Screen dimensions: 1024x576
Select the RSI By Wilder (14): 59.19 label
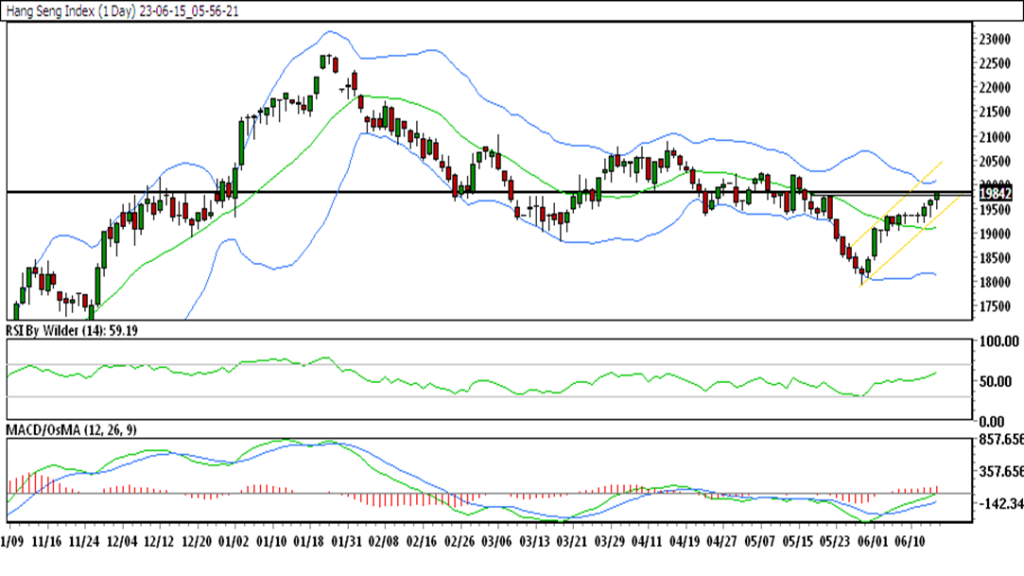[x=72, y=331]
